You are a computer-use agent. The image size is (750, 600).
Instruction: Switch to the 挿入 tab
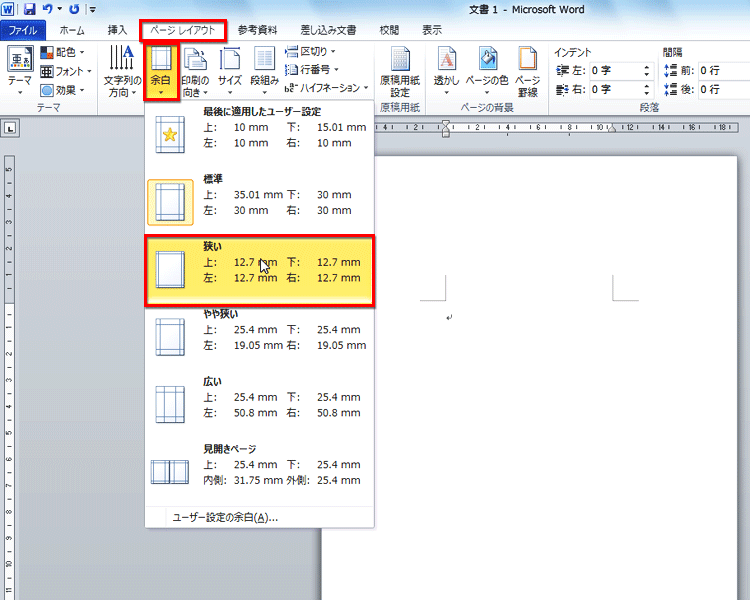click(x=117, y=30)
